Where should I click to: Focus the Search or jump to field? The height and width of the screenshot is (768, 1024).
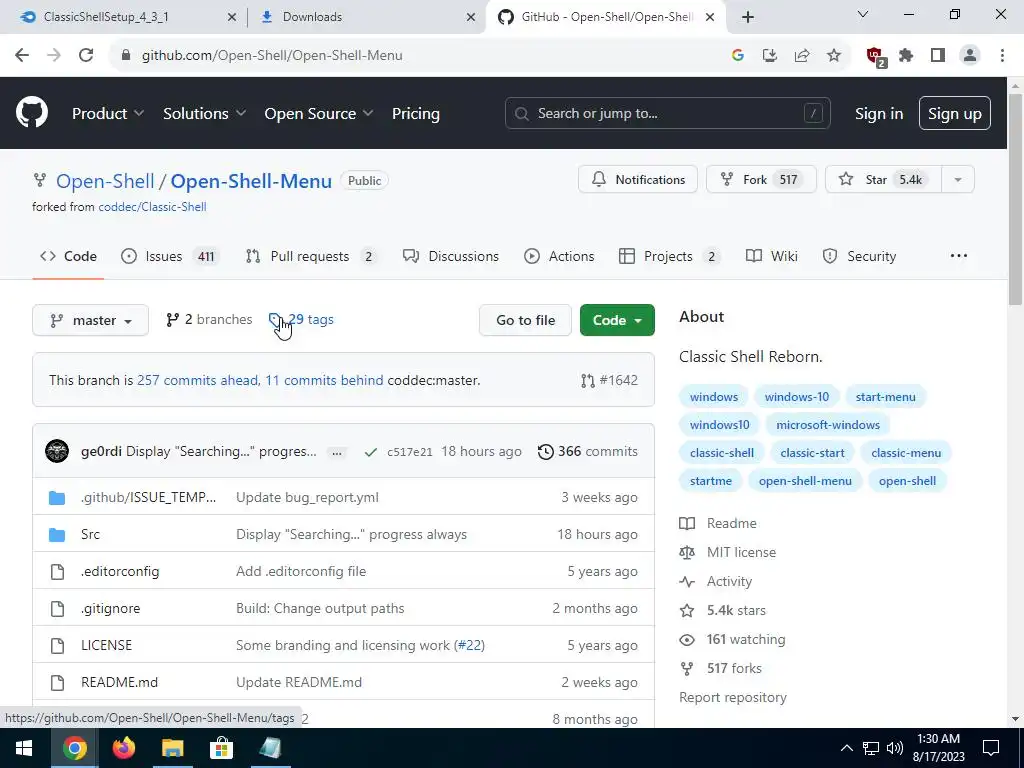pos(667,114)
